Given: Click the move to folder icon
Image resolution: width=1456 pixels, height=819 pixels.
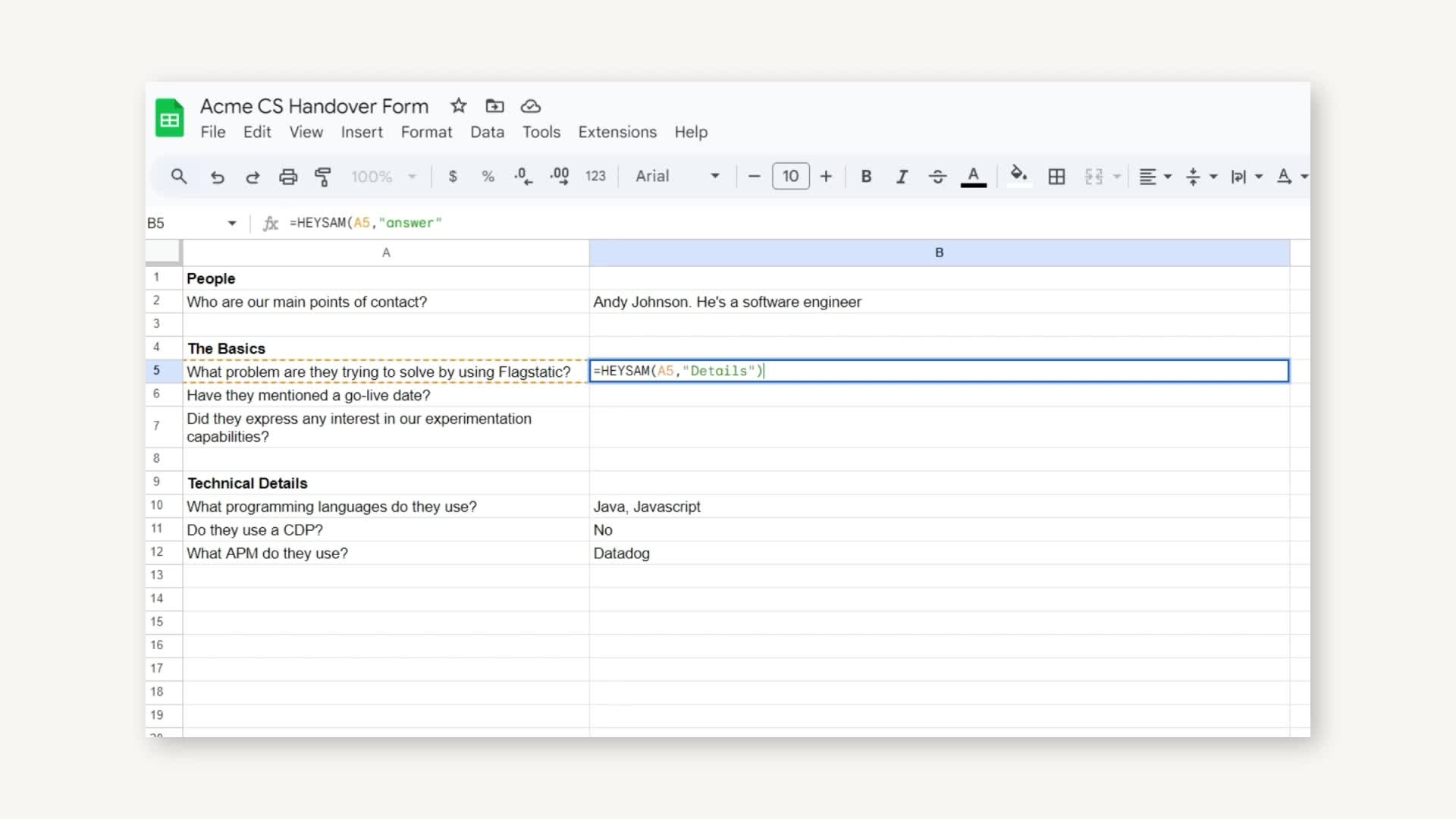Looking at the screenshot, I should pos(494,106).
